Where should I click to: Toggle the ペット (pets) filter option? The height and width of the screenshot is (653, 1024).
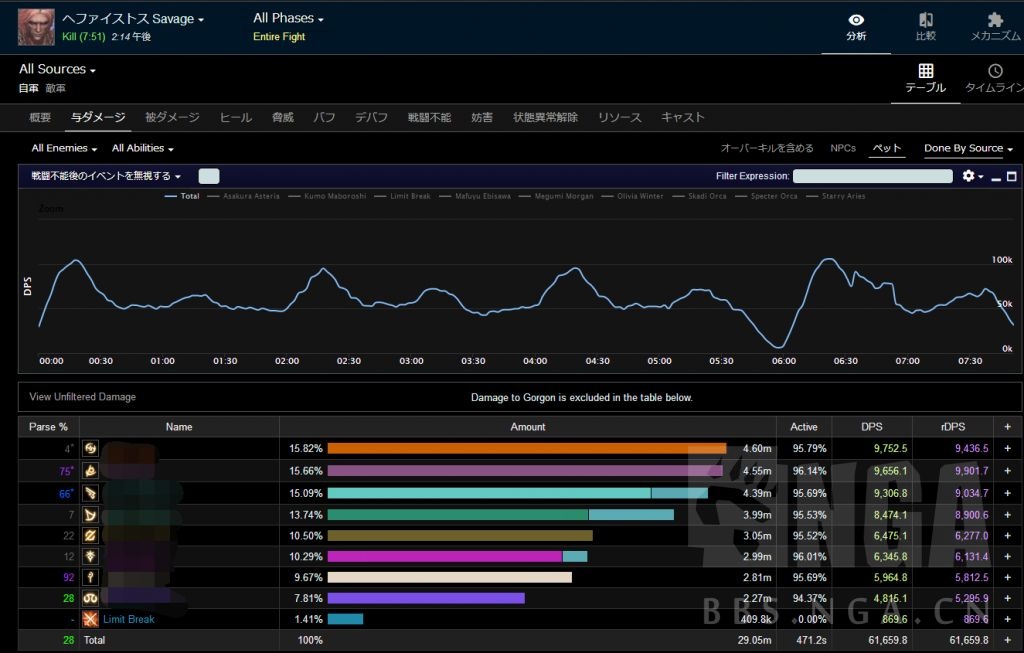click(x=886, y=148)
